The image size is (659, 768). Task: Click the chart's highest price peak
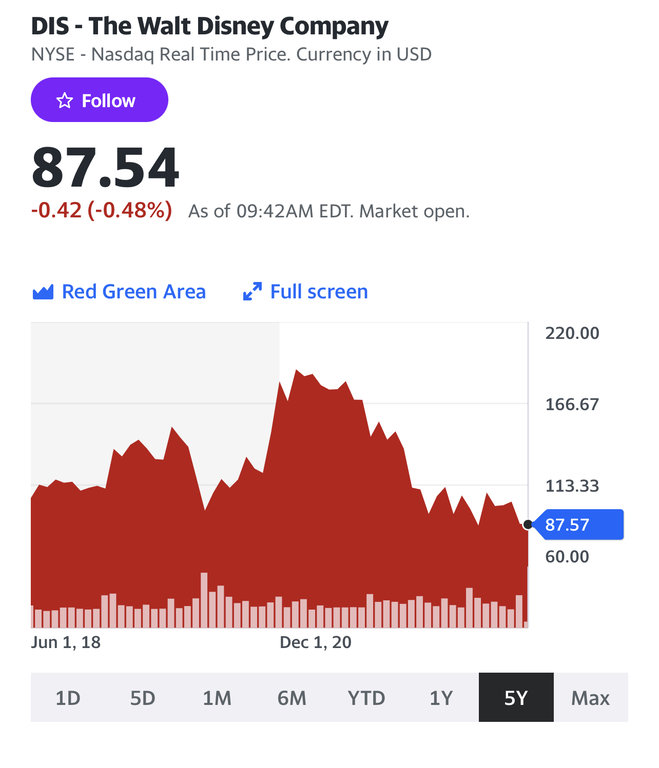point(297,371)
